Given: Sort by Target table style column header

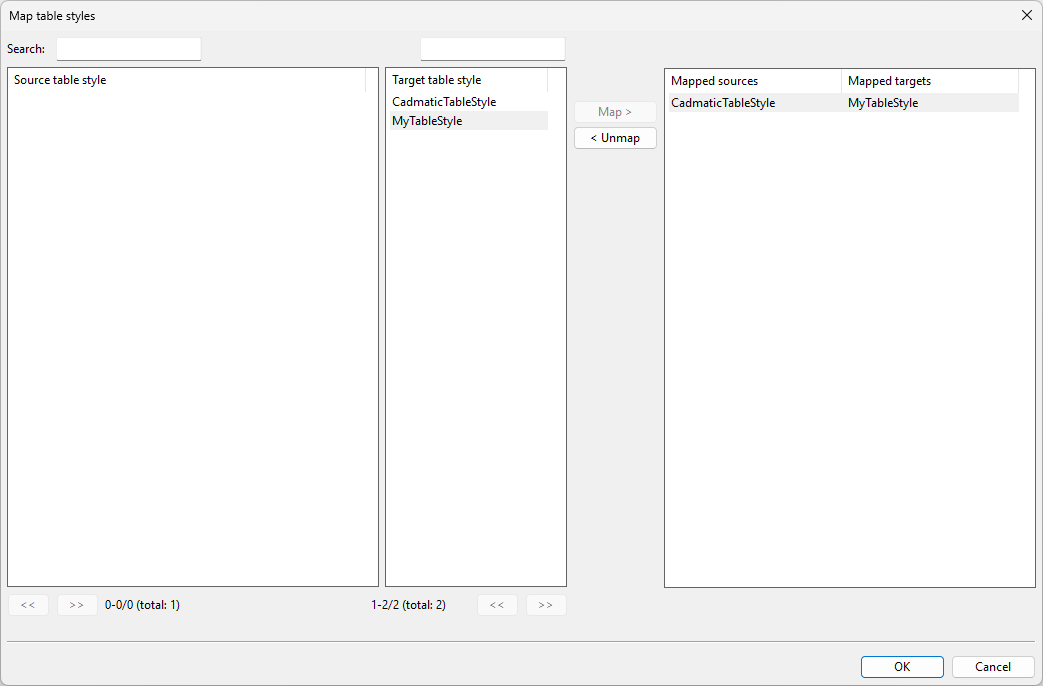Looking at the screenshot, I should click(467, 80).
